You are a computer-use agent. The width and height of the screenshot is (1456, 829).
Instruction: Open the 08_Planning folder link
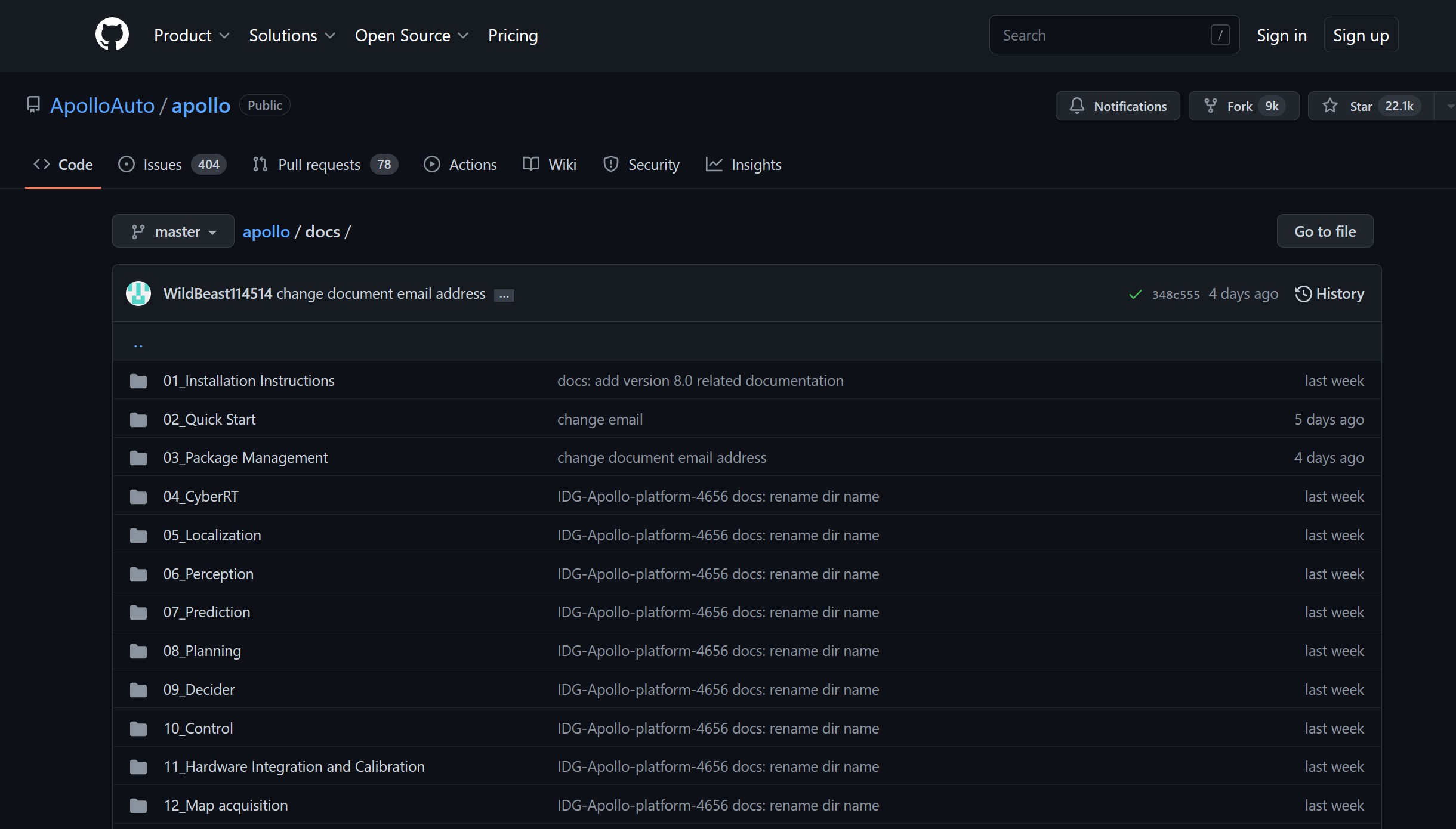pos(202,651)
